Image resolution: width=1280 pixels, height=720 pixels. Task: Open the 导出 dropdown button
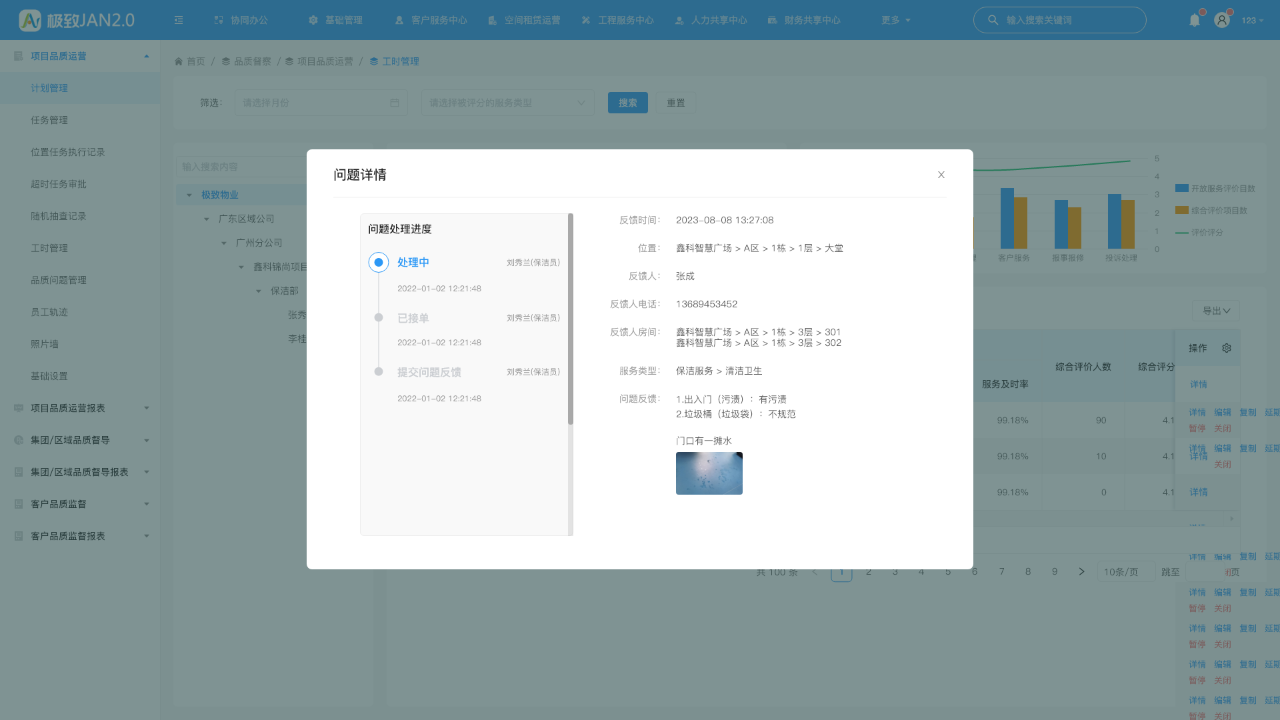[1216, 311]
